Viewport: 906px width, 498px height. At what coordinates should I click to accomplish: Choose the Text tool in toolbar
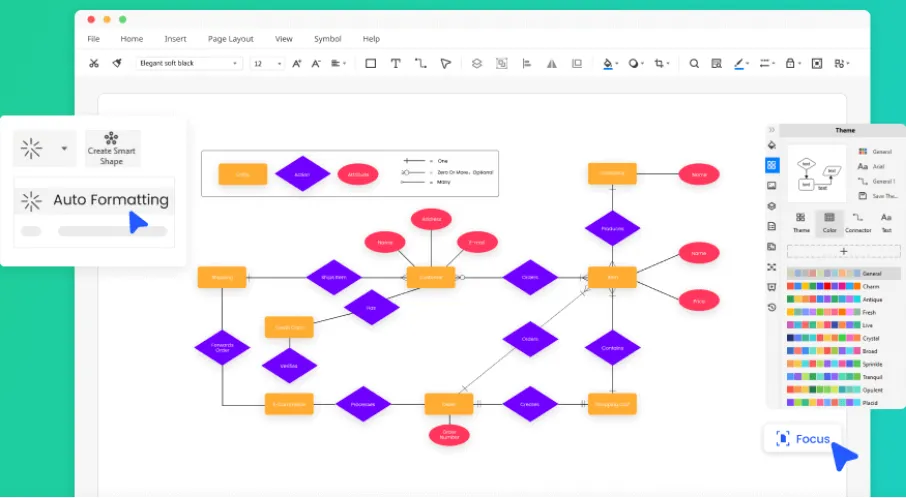point(395,63)
